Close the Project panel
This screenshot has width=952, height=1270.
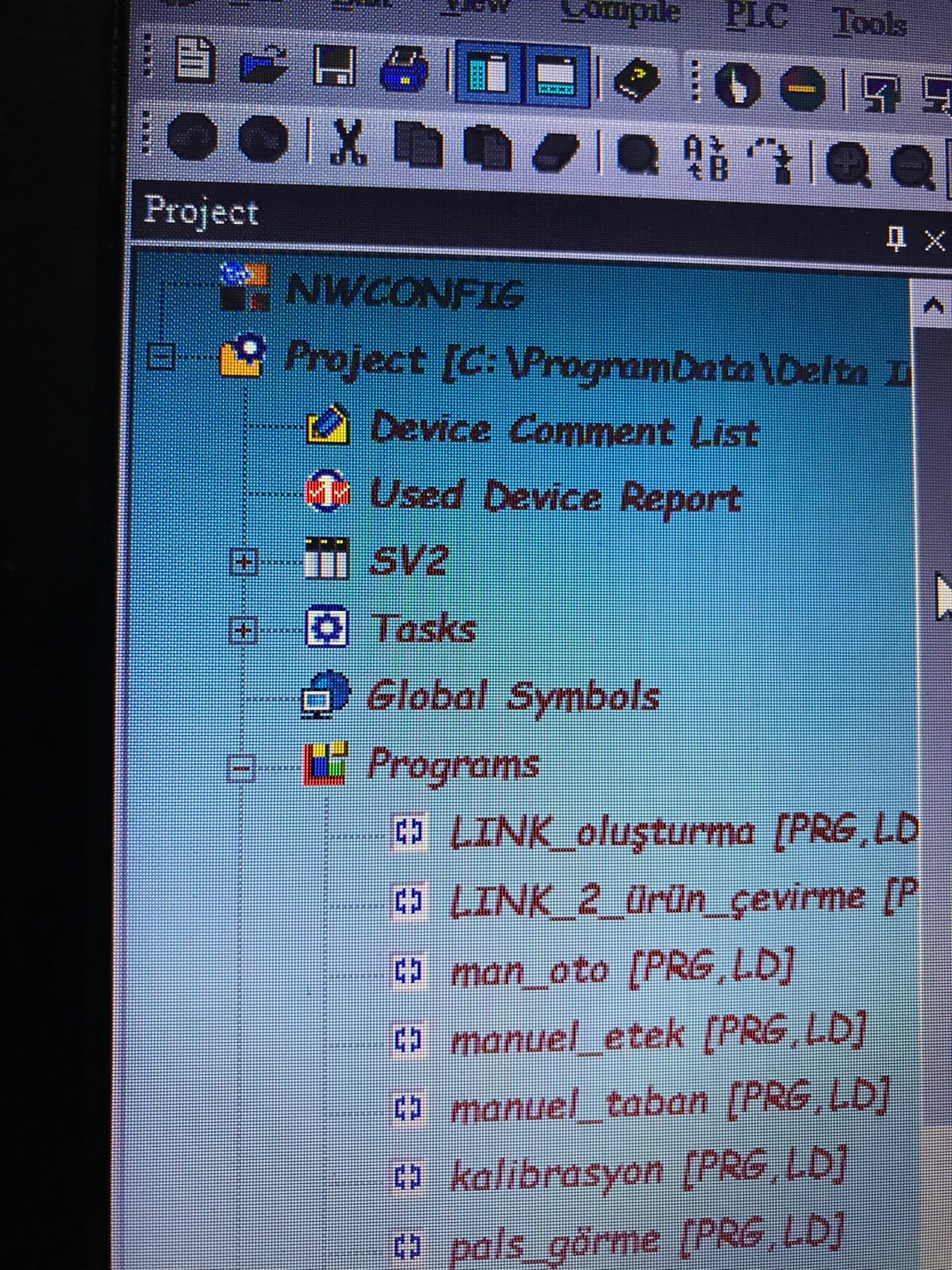click(x=935, y=241)
